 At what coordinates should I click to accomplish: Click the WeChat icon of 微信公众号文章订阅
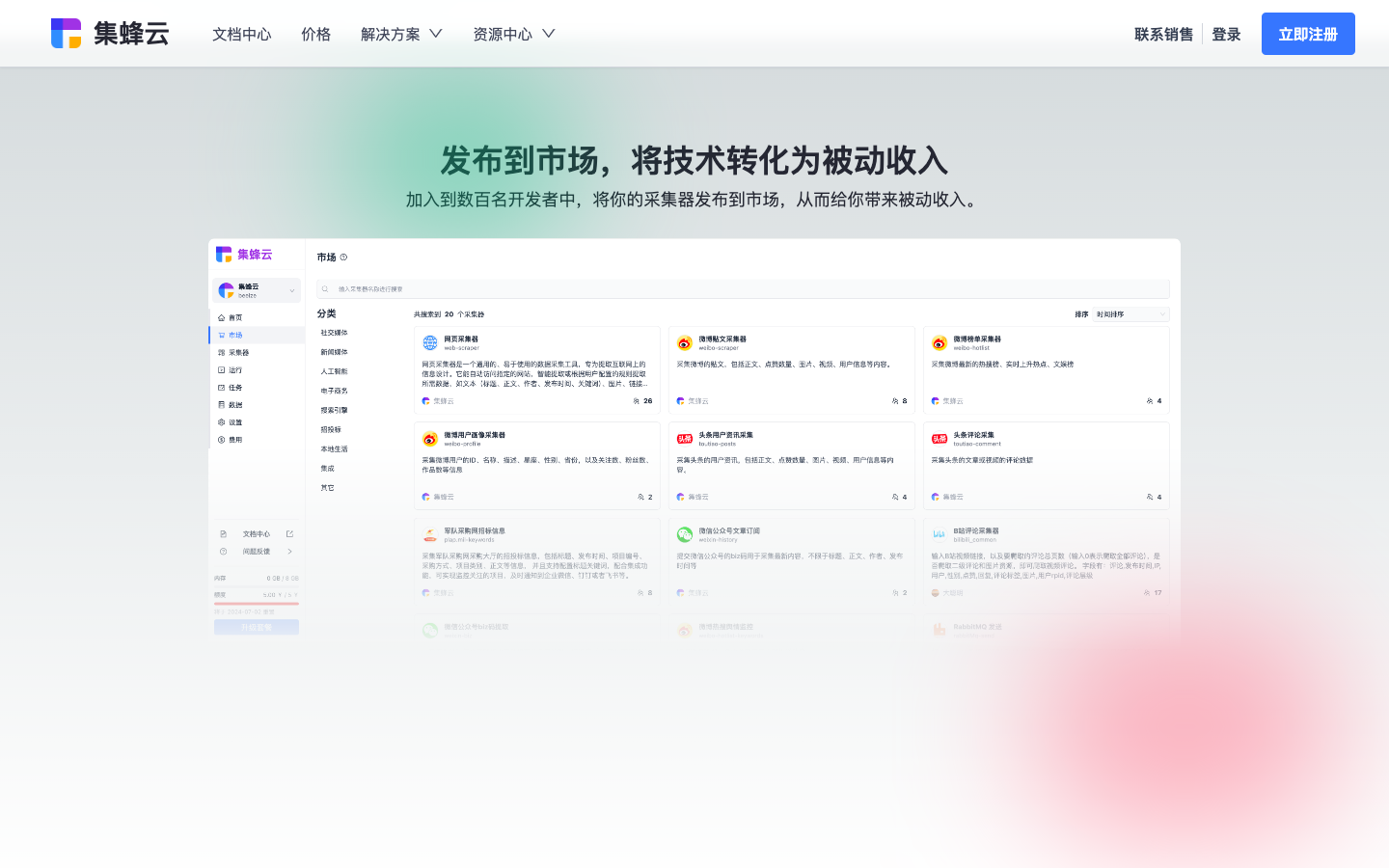pyautogui.click(x=685, y=534)
